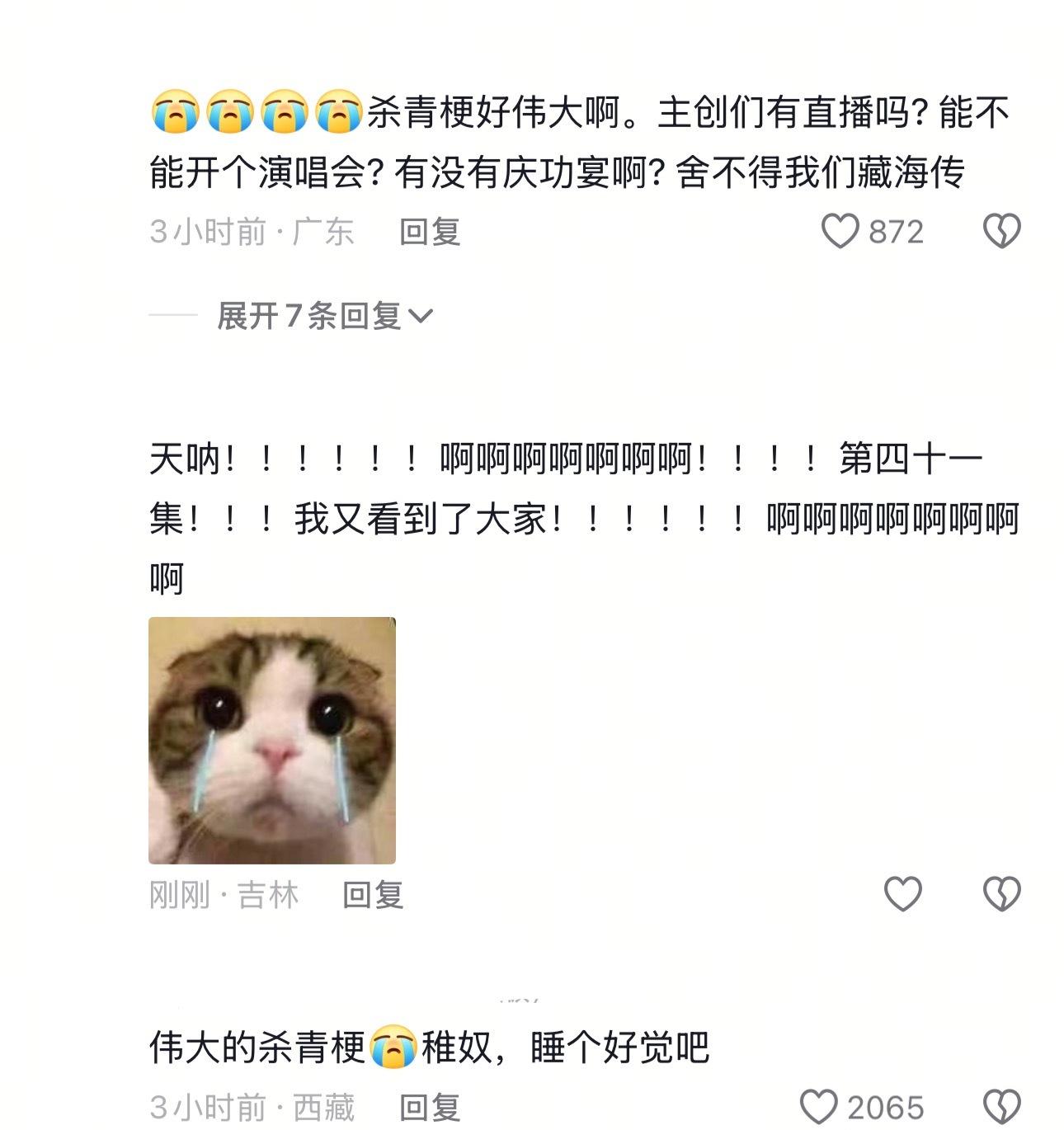Click the 3小时前 · 广东 timestamp
The height and width of the screenshot is (1130, 1064).
tap(252, 232)
